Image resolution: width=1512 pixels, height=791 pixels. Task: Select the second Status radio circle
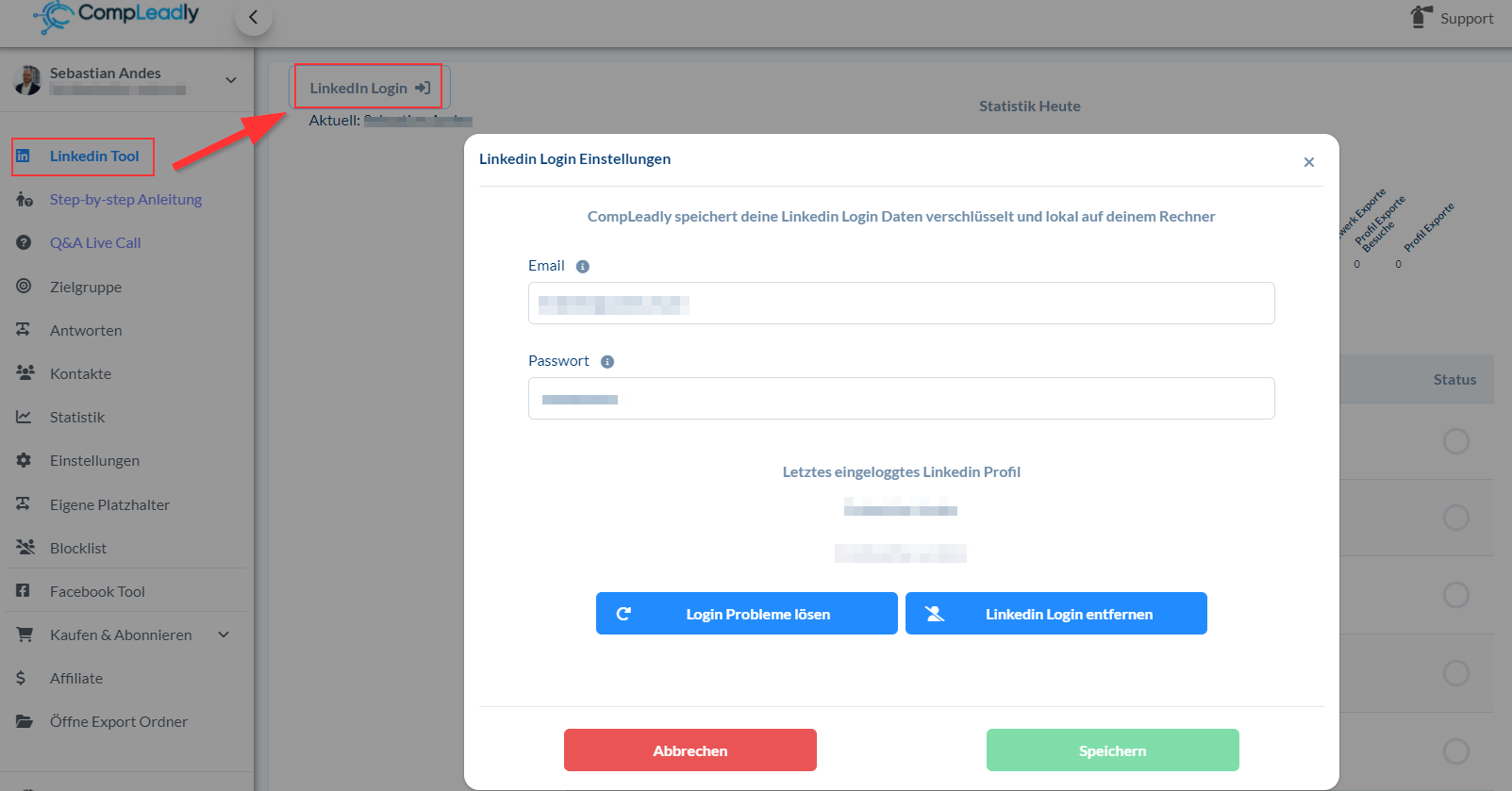(x=1455, y=518)
